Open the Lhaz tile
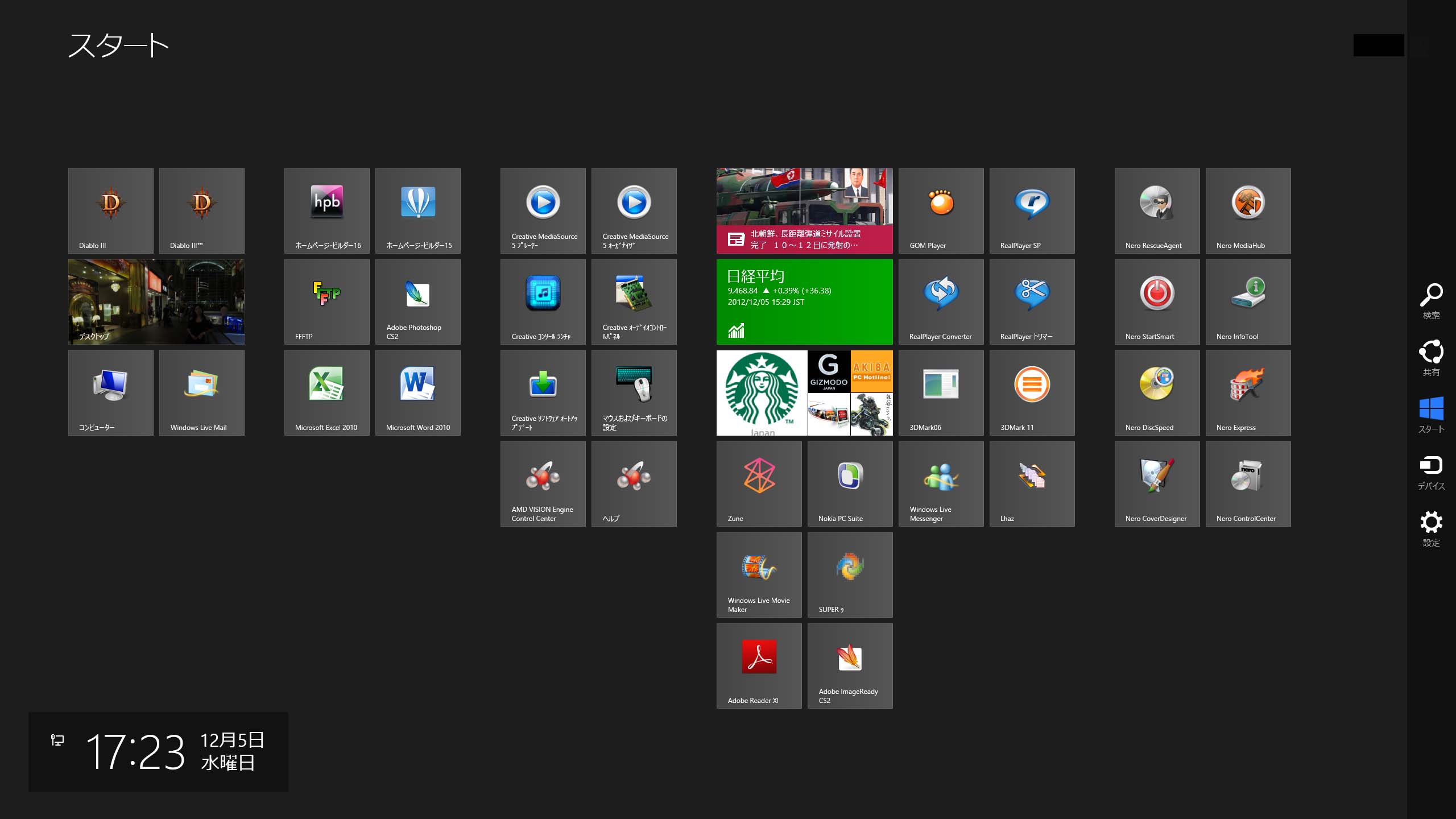Screen dimensions: 1456x819 (1032, 484)
